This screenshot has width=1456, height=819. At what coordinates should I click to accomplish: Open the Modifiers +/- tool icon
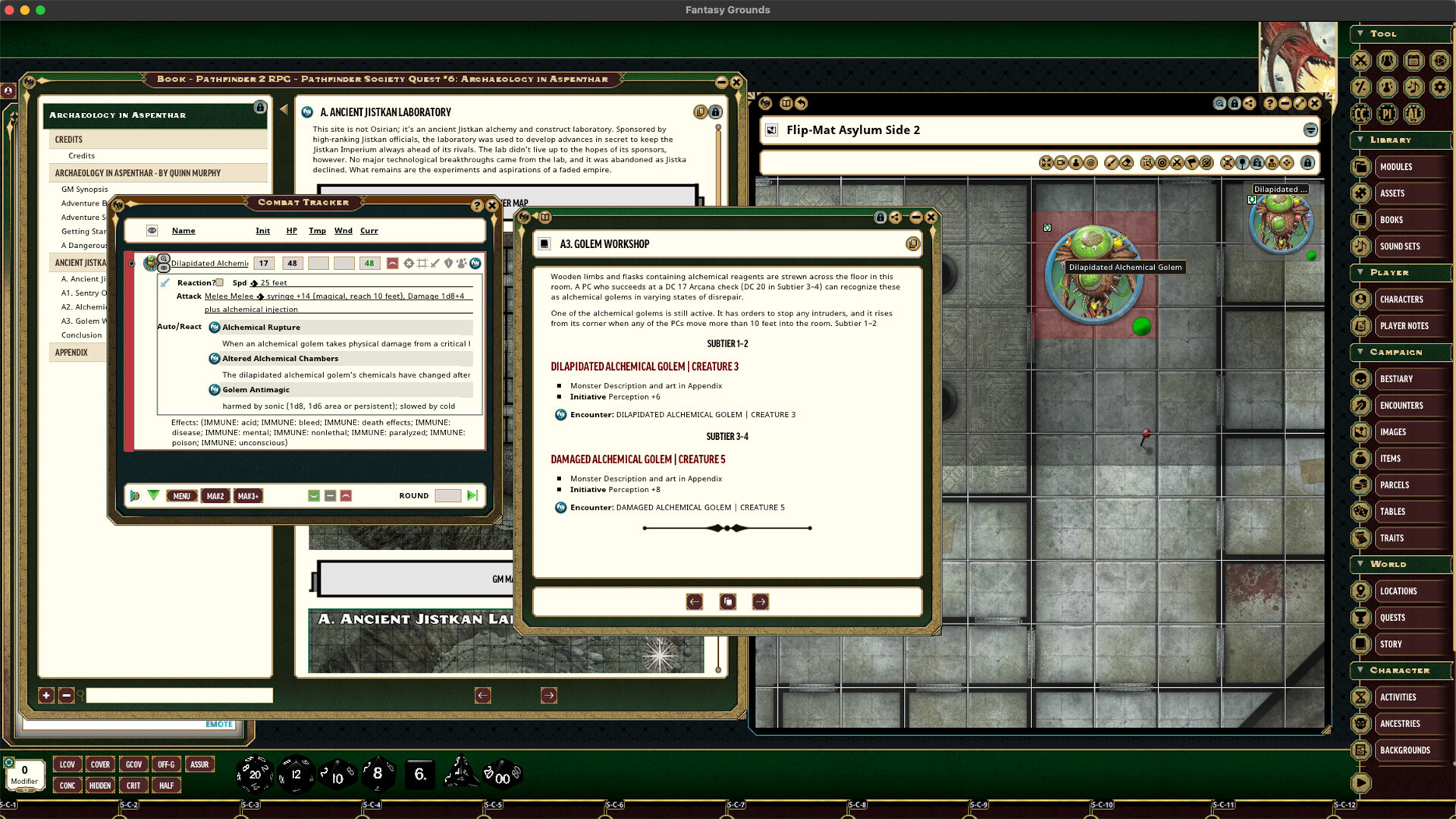point(1360,87)
